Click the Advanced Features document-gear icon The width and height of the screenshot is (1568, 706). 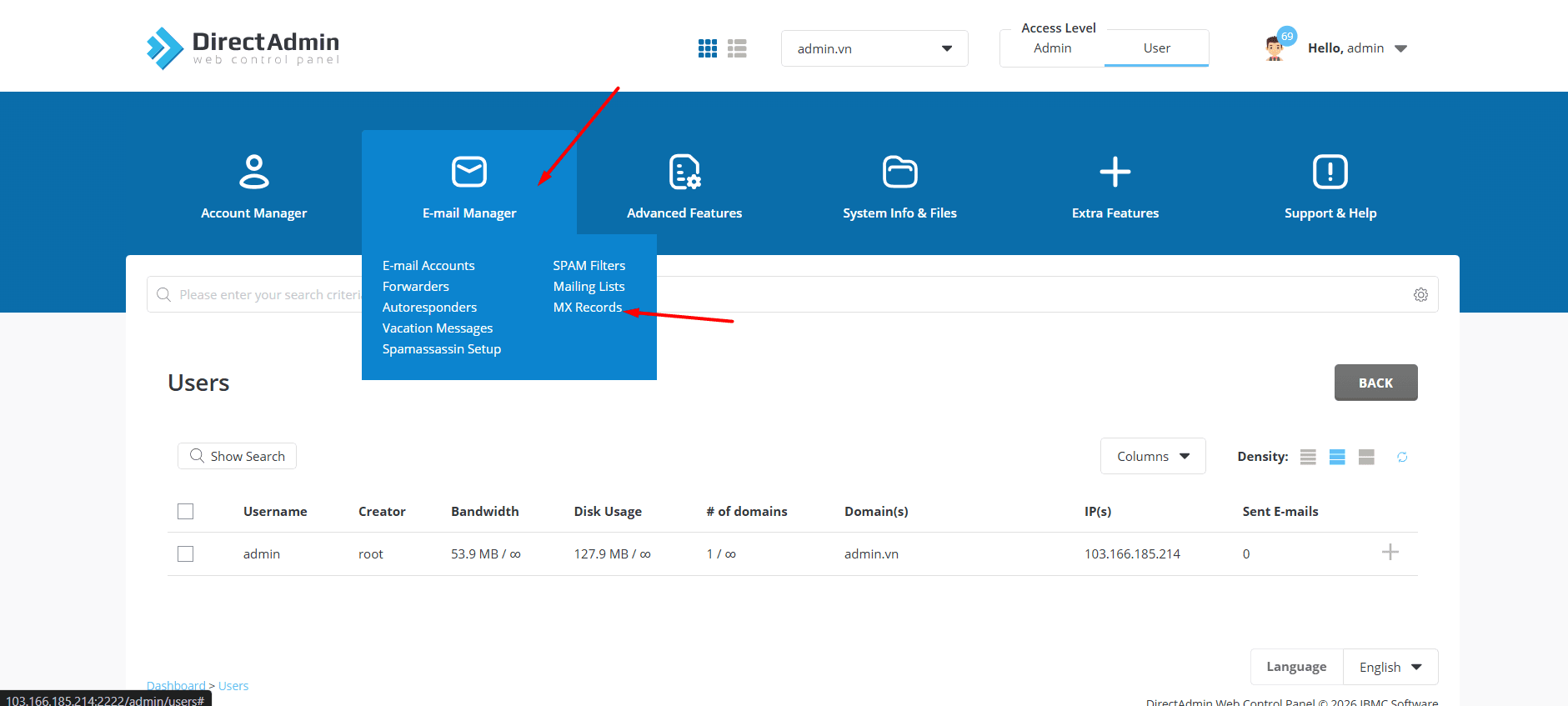(684, 172)
